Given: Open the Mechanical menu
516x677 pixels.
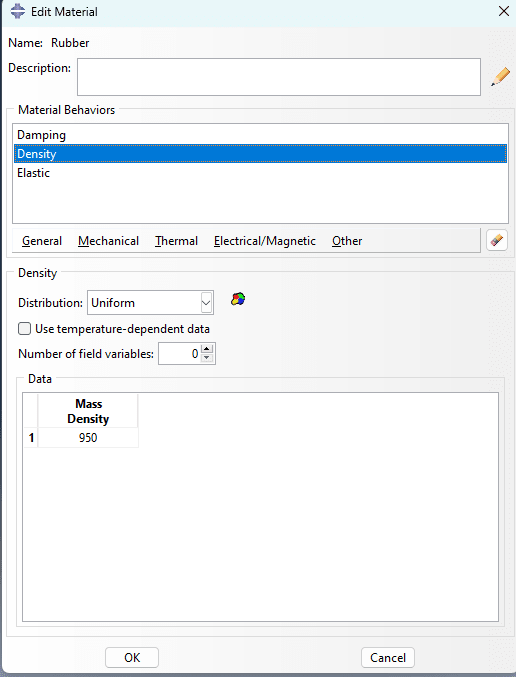Looking at the screenshot, I should click(x=108, y=240).
